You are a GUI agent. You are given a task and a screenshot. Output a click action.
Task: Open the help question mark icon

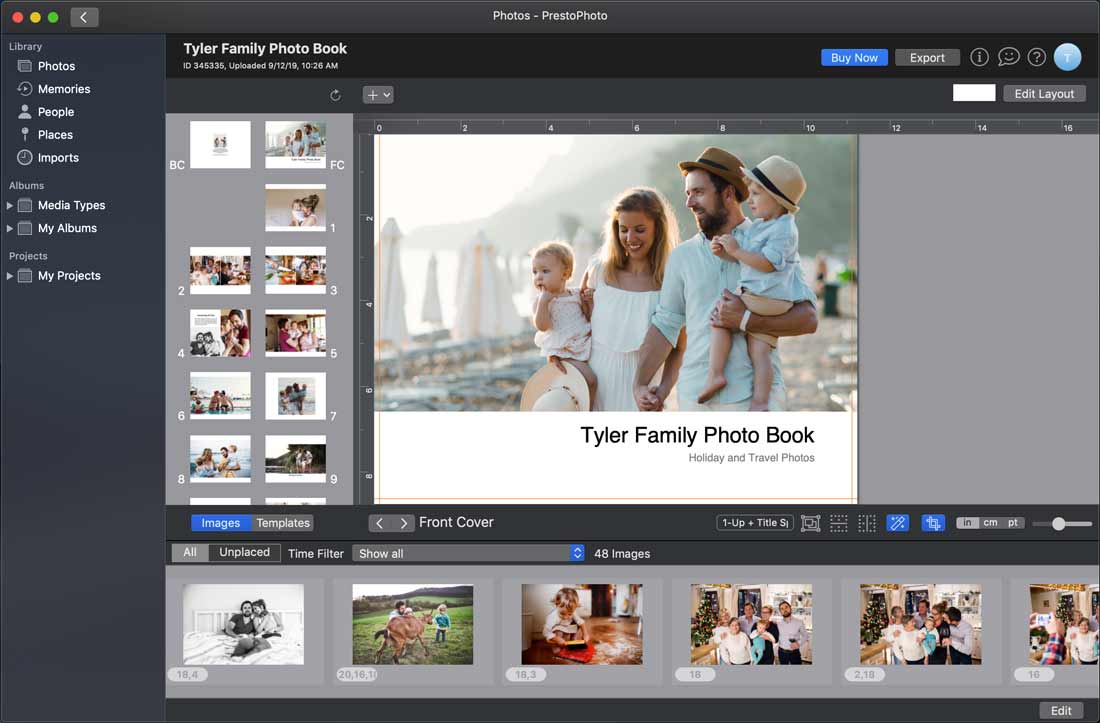pos(1036,57)
